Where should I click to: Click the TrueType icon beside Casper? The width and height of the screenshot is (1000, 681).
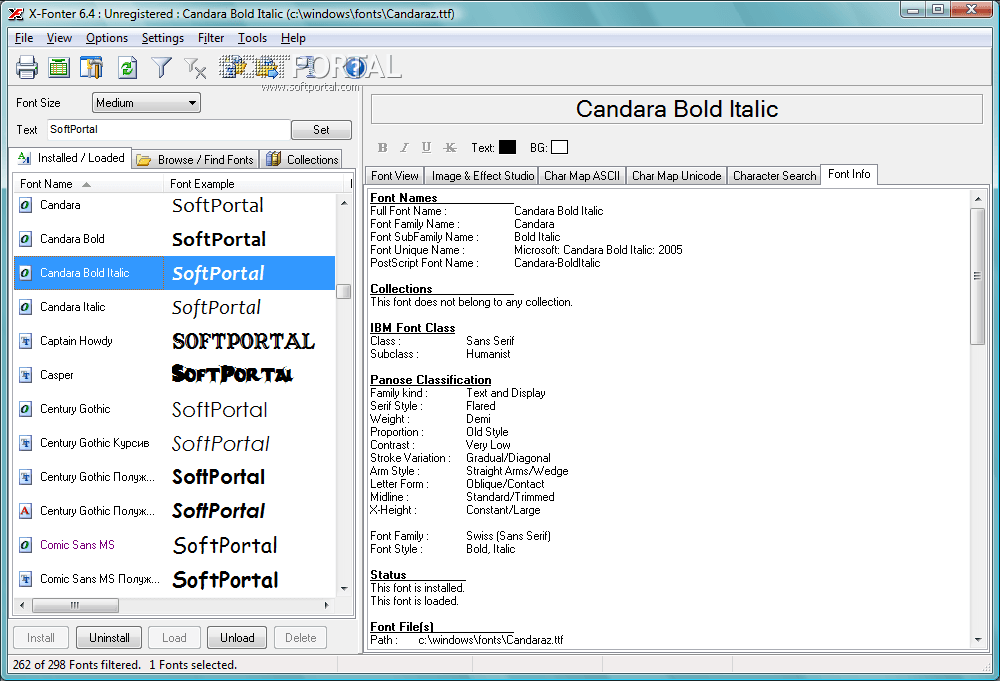[x=25, y=375]
